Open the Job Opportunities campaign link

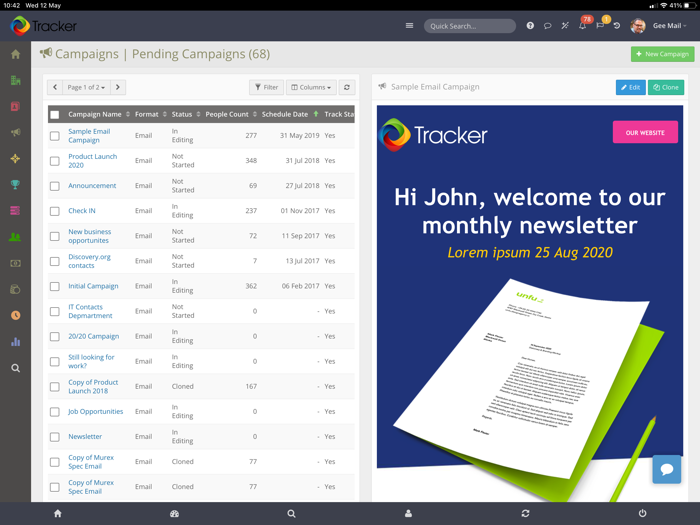[95, 411]
